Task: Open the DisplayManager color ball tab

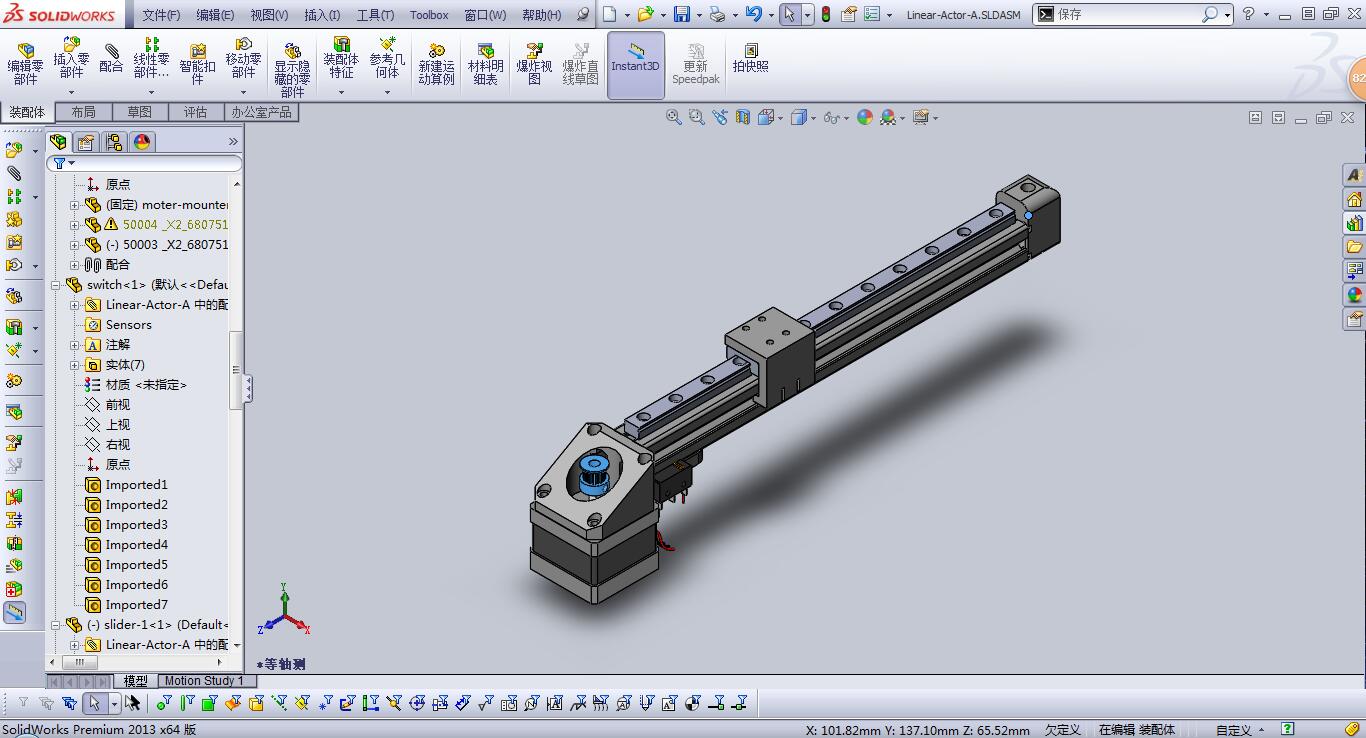Action: pos(142,142)
